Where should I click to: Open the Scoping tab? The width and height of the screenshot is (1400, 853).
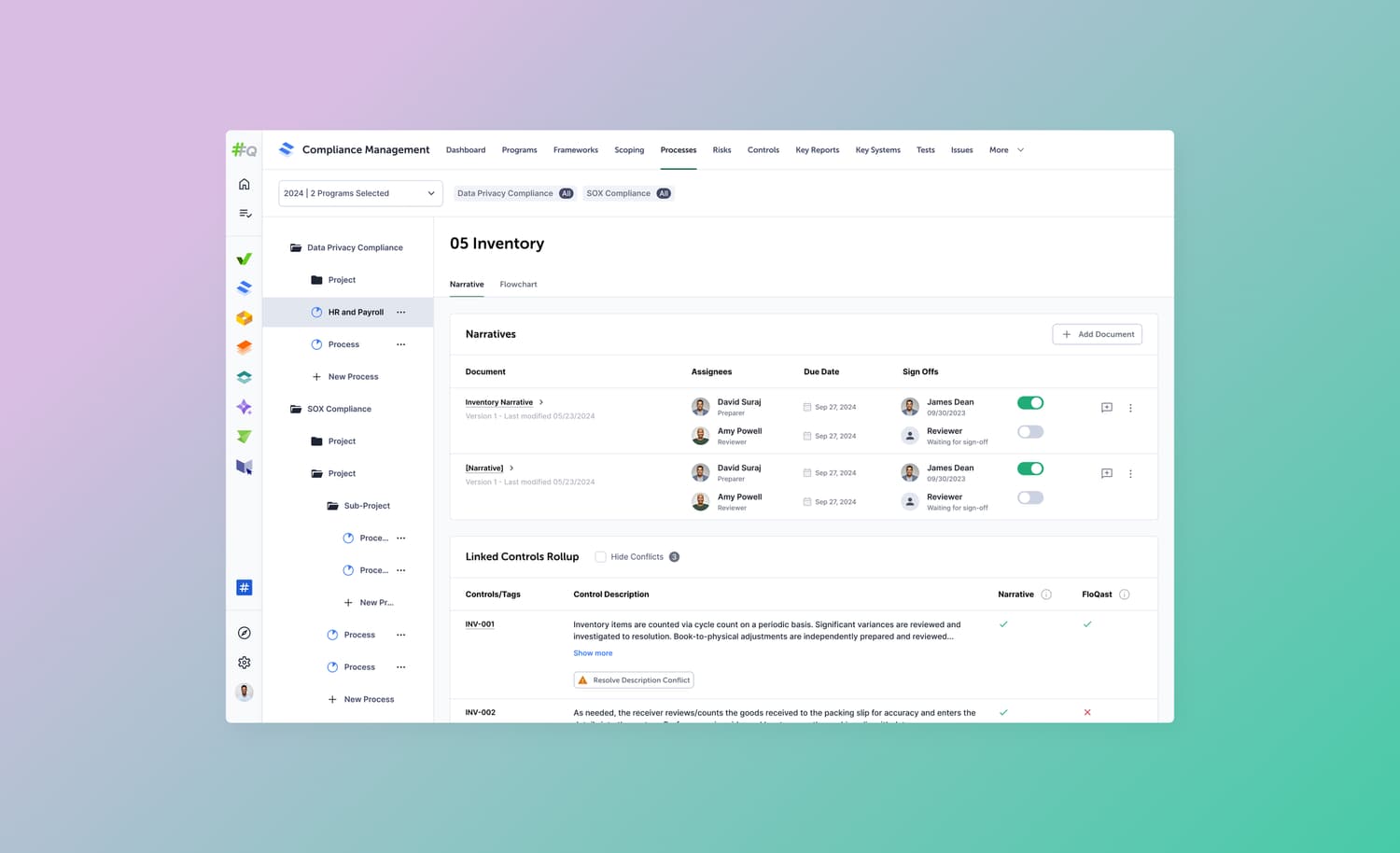629,150
